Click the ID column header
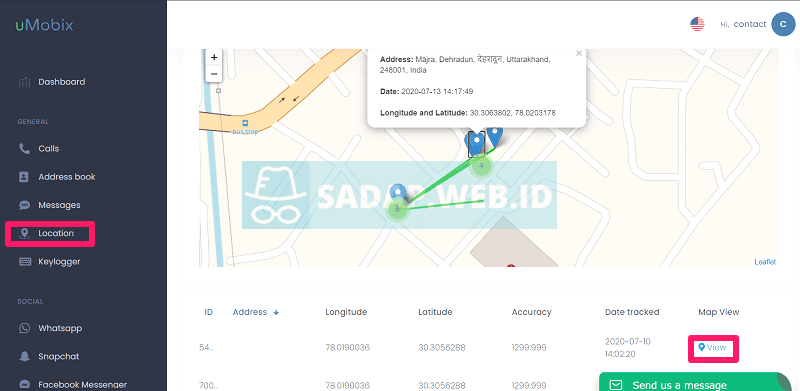Viewport: 800px width, 391px height. [x=208, y=312]
